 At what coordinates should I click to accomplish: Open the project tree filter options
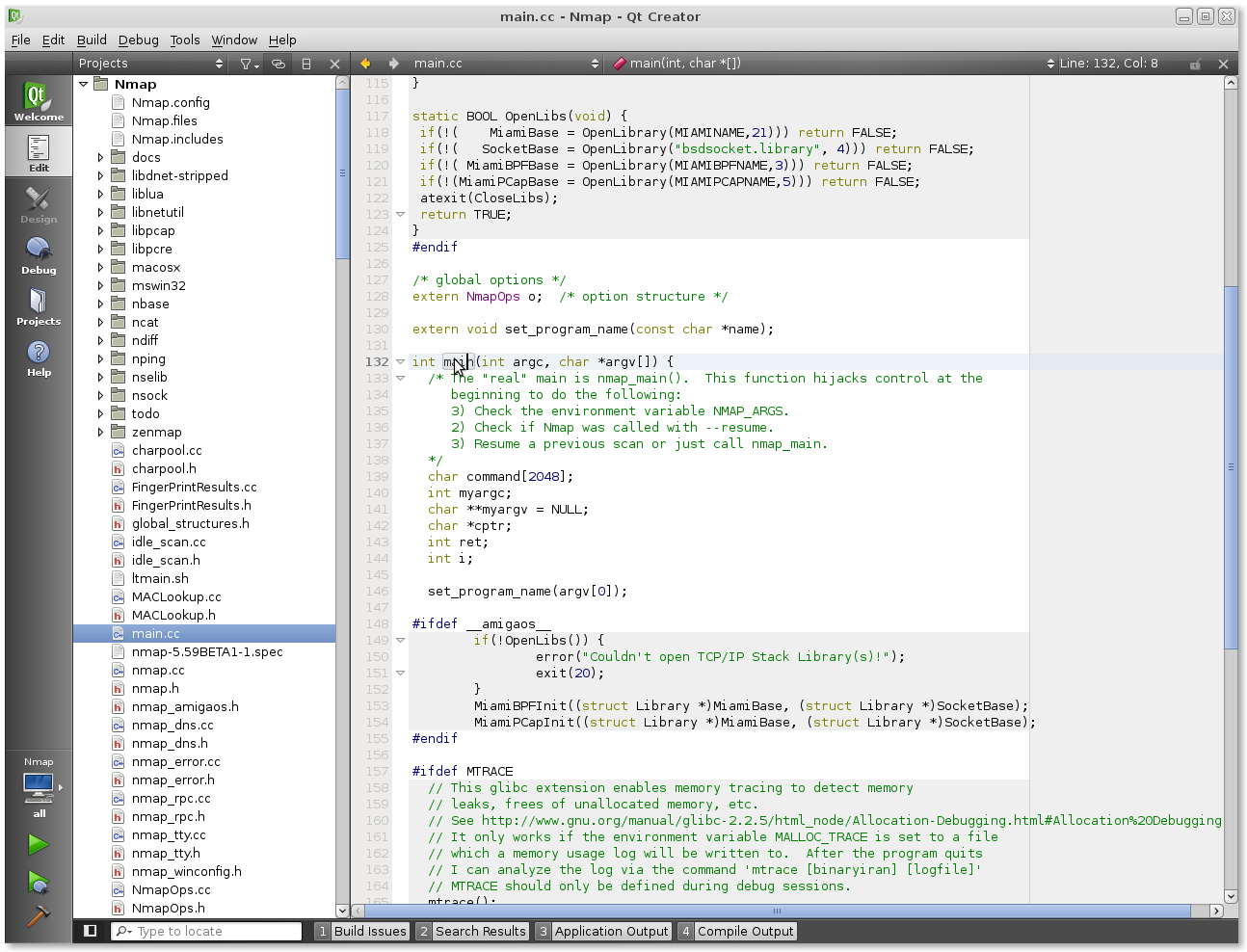click(249, 64)
